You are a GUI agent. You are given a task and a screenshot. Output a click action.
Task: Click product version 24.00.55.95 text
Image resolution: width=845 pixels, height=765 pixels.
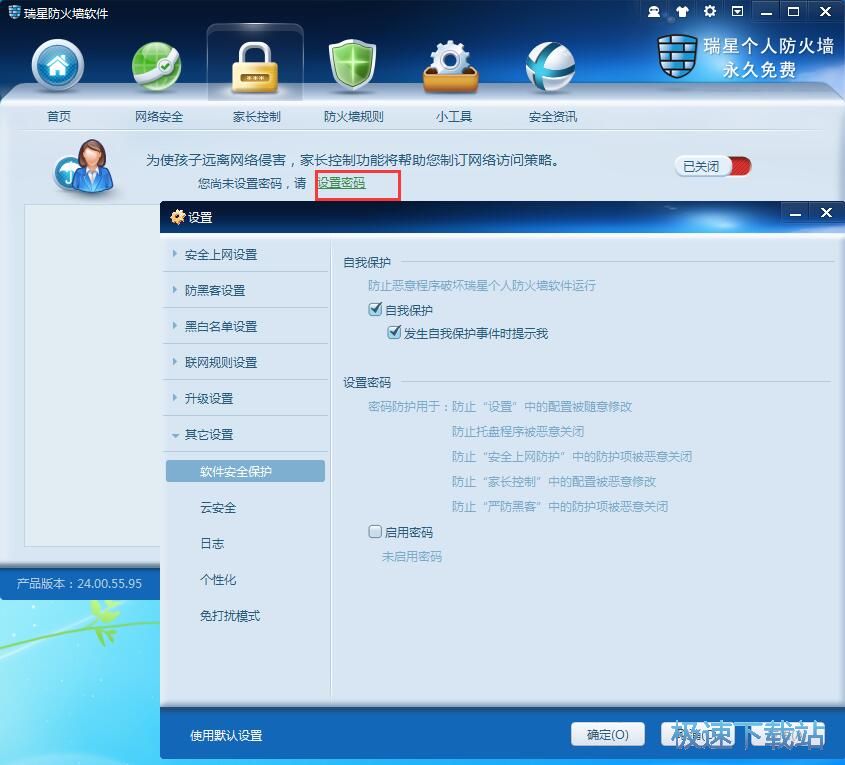(79, 583)
